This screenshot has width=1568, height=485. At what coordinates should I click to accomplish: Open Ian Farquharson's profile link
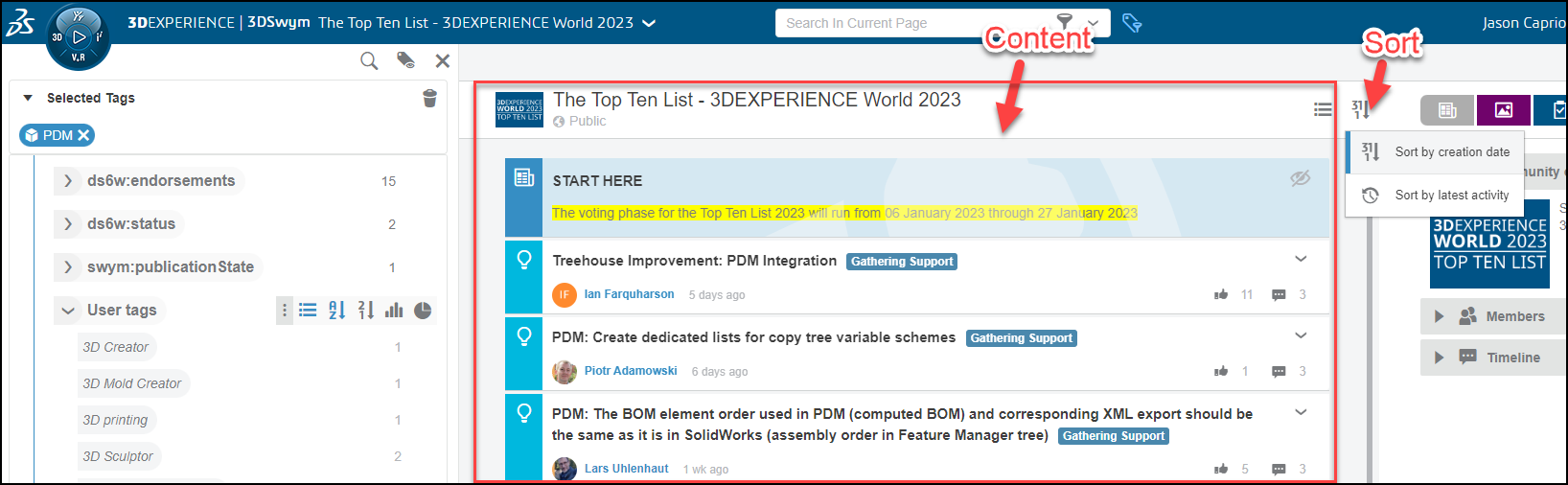pyautogui.click(x=629, y=294)
